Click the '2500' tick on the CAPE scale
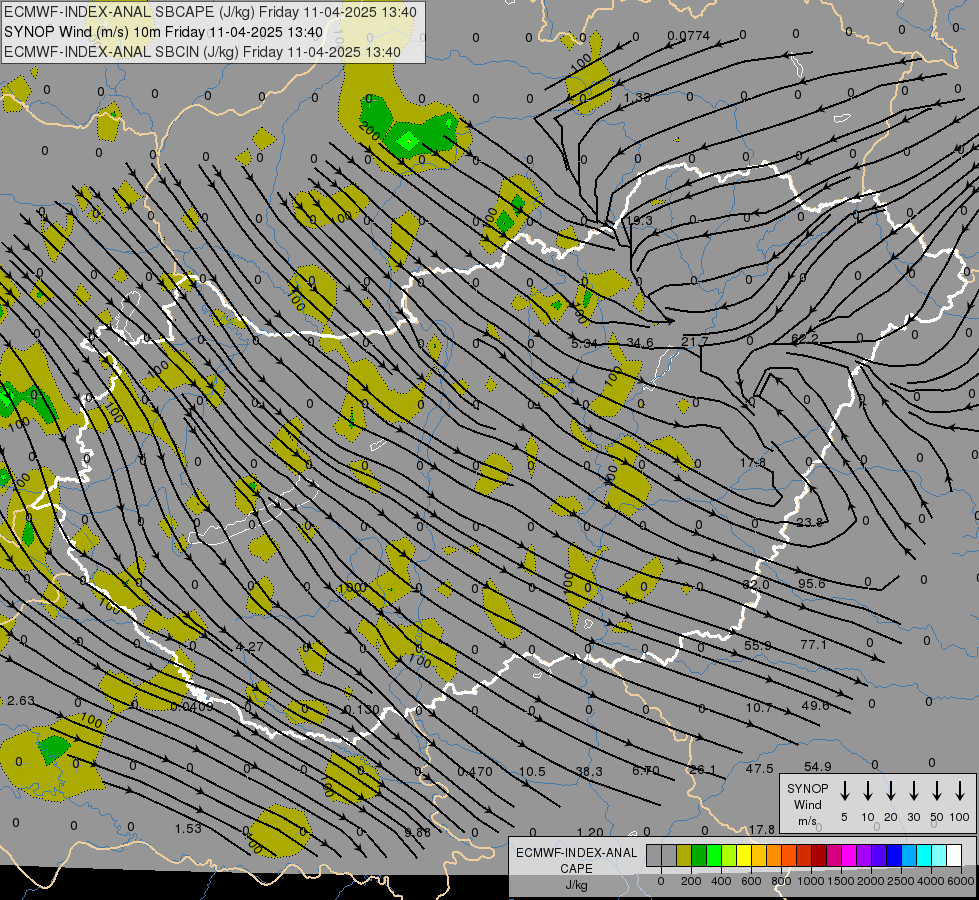979x900 pixels. pos(901,881)
